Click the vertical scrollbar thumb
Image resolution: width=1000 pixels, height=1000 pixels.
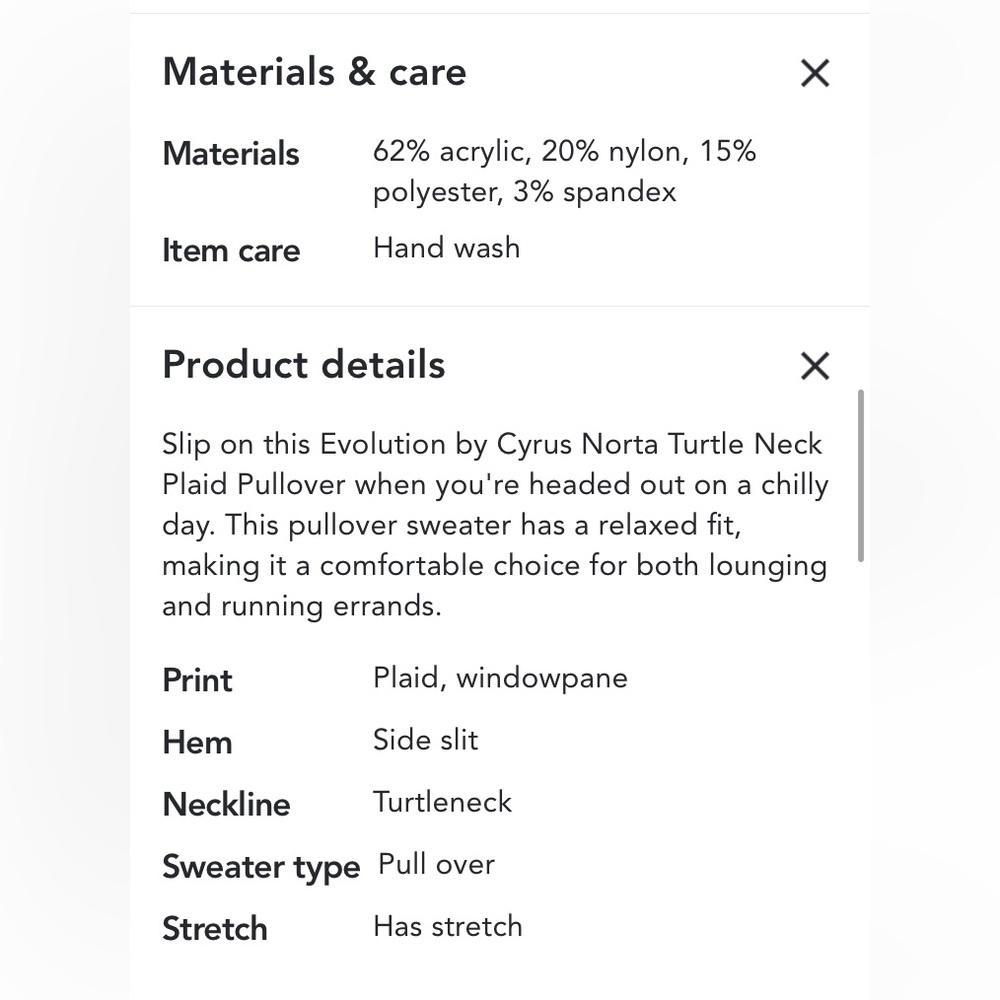click(x=860, y=475)
